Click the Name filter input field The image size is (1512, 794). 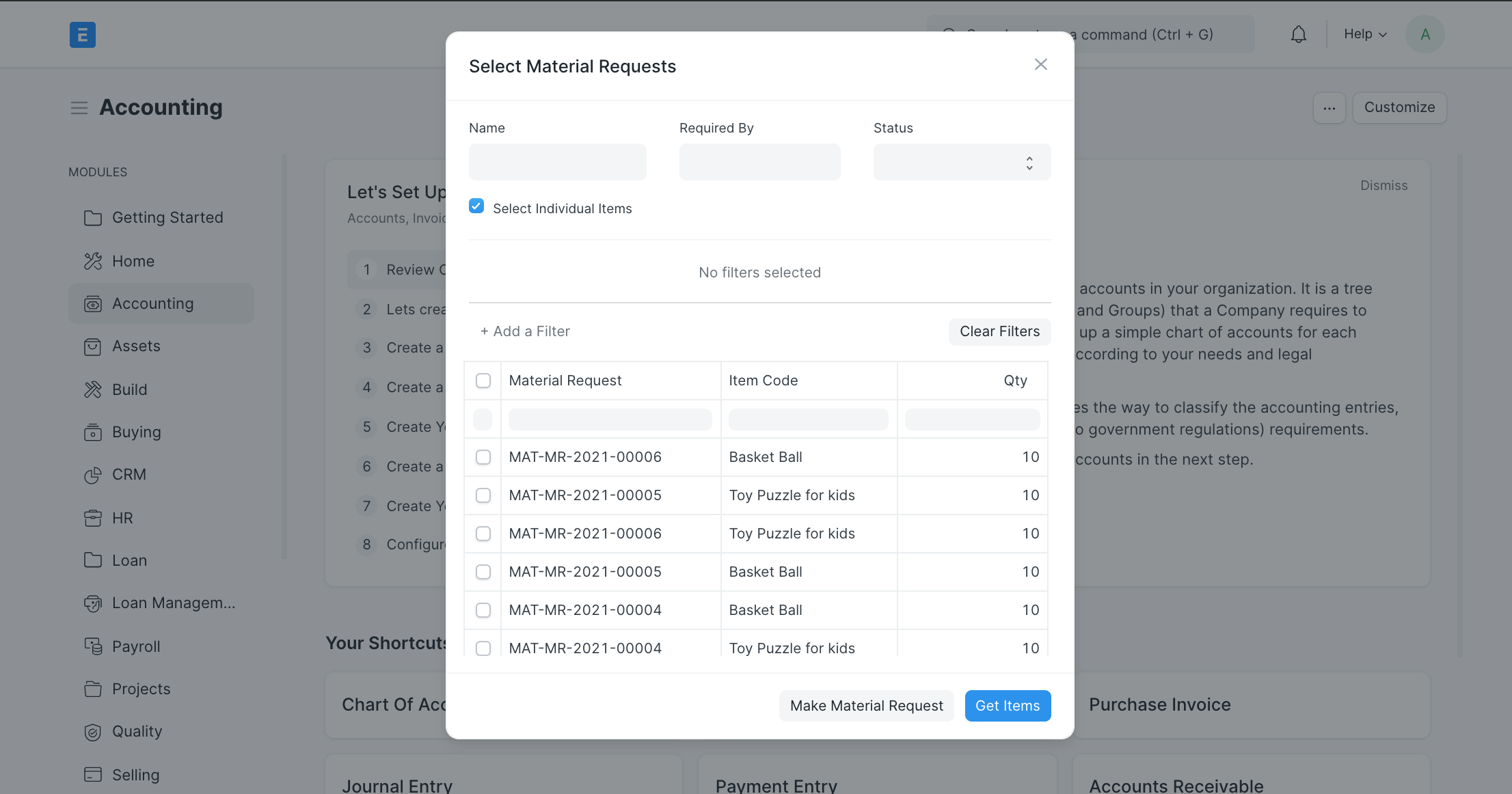(x=557, y=163)
